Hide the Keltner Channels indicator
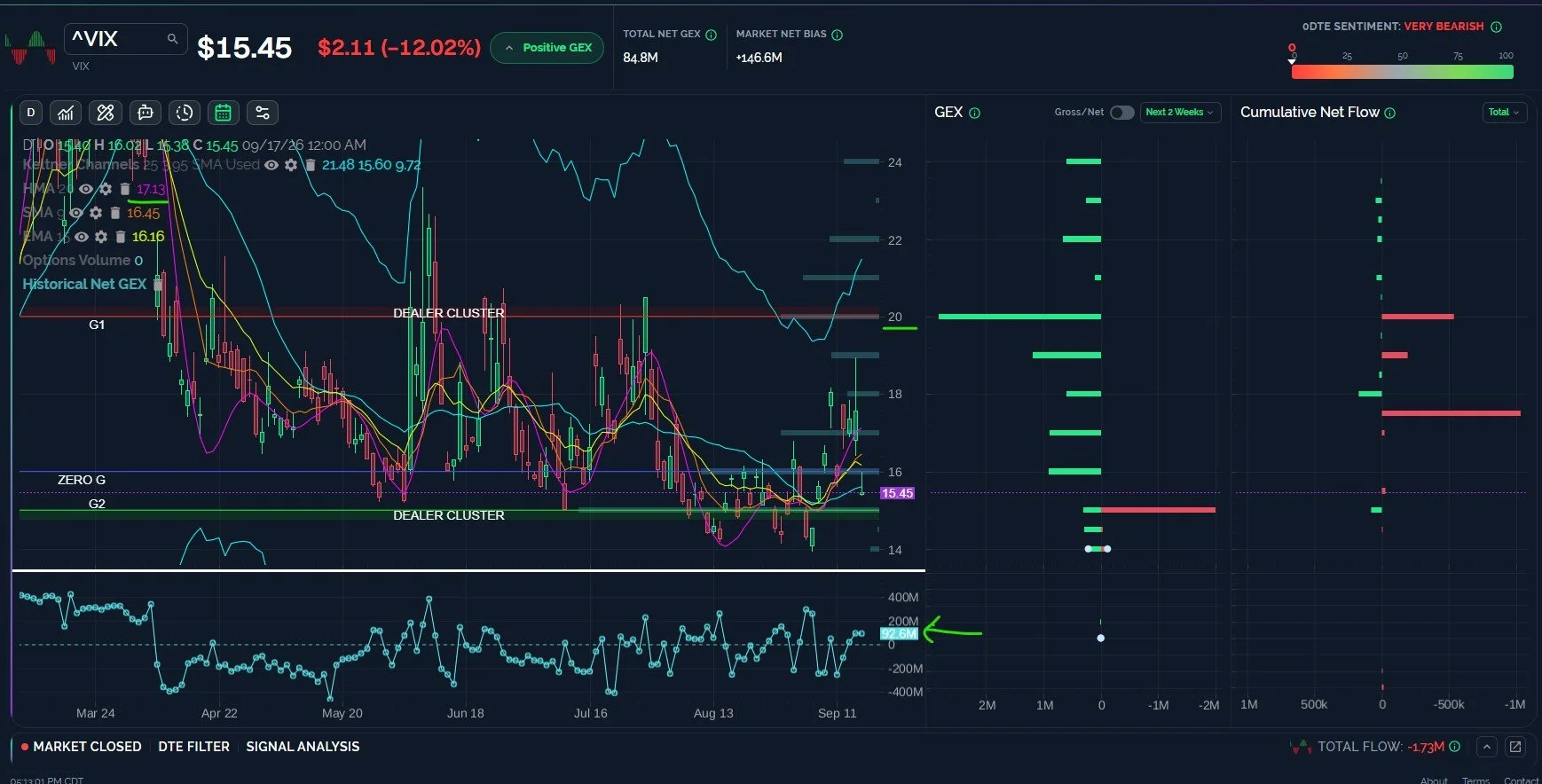 pyautogui.click(x=271, y=165)
